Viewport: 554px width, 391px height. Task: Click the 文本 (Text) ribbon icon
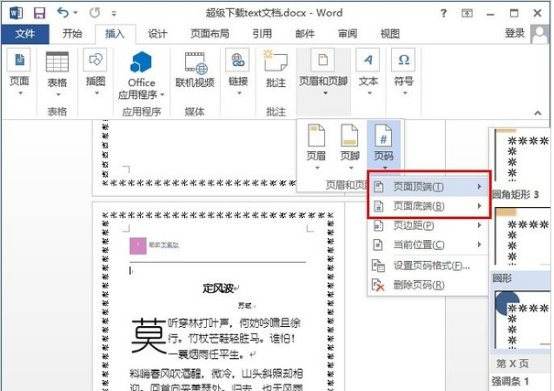click(x=368, y=60)
